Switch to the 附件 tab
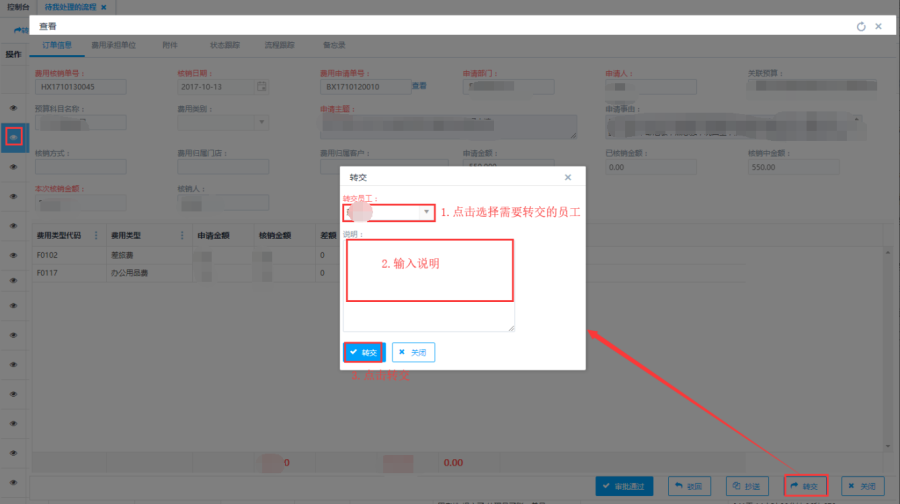 [169, 45]
